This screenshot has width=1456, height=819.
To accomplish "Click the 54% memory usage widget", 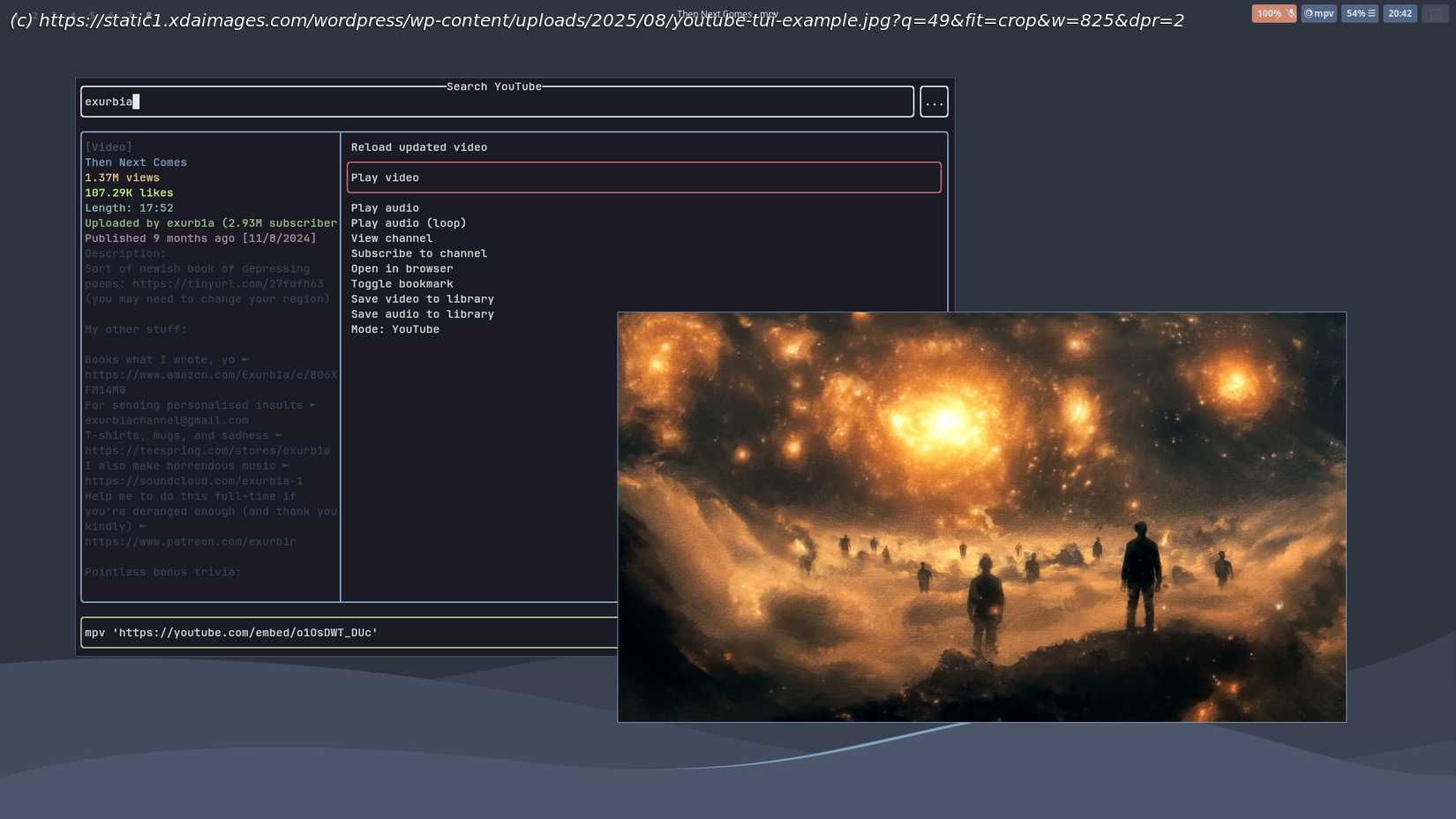I will [x=1359, y=13].
